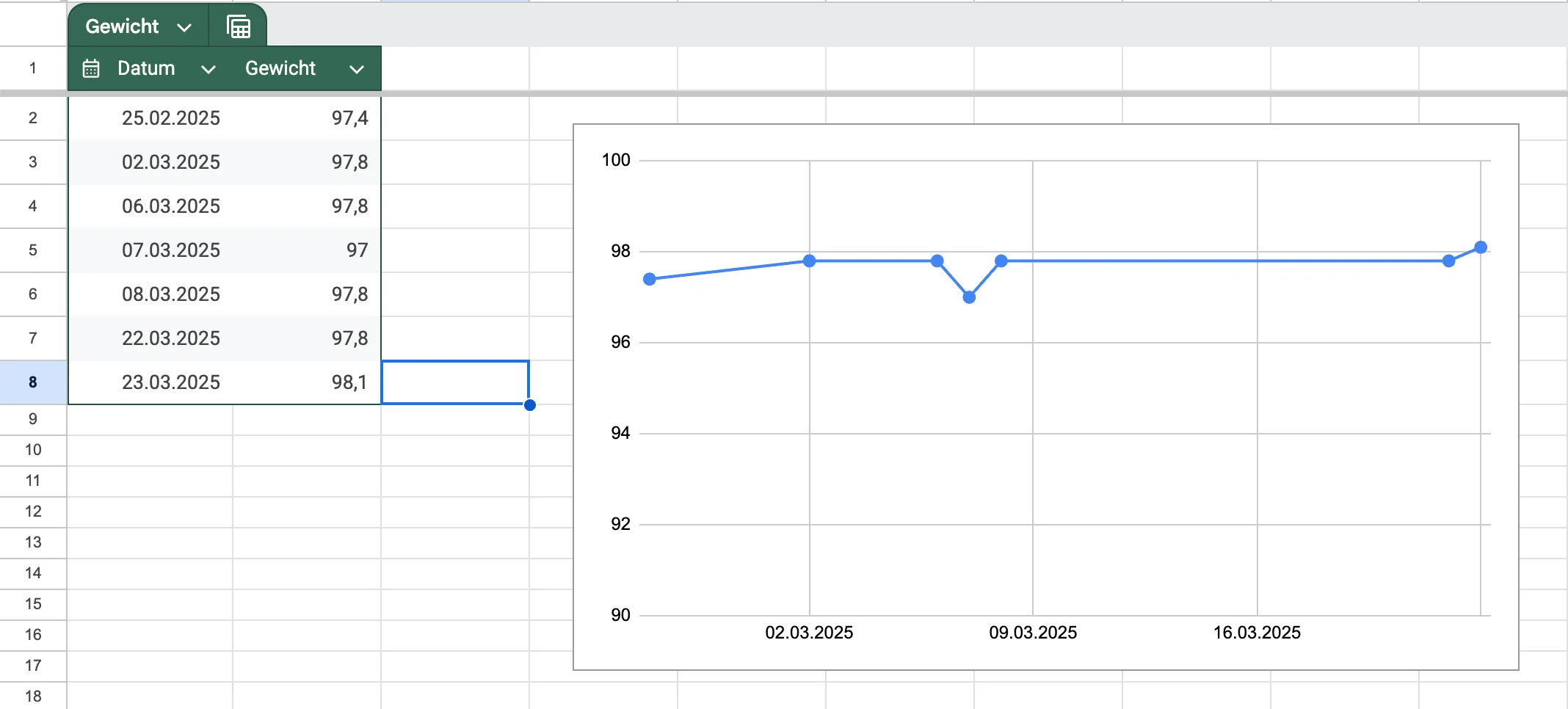Select row 1 header number
This screenshot has width=1568, height=709.
click(33, 68)
